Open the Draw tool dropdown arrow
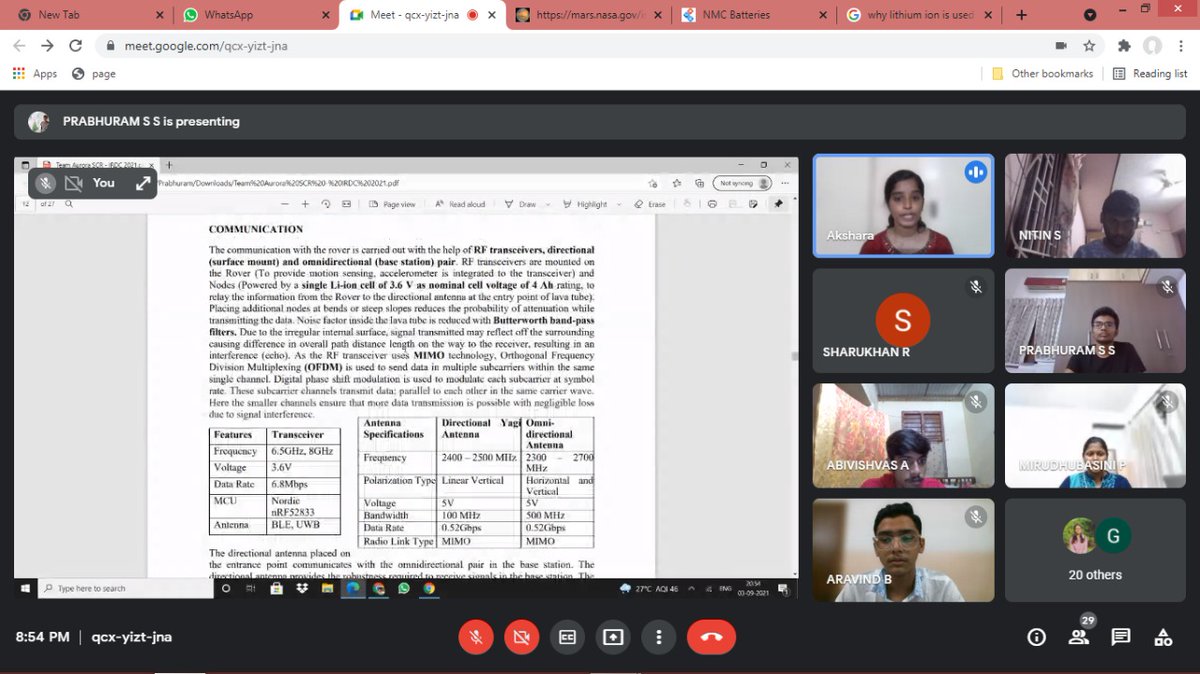The width and height of the screenshot is (1200, 674). pyautogui.click(x=547, y=203)
